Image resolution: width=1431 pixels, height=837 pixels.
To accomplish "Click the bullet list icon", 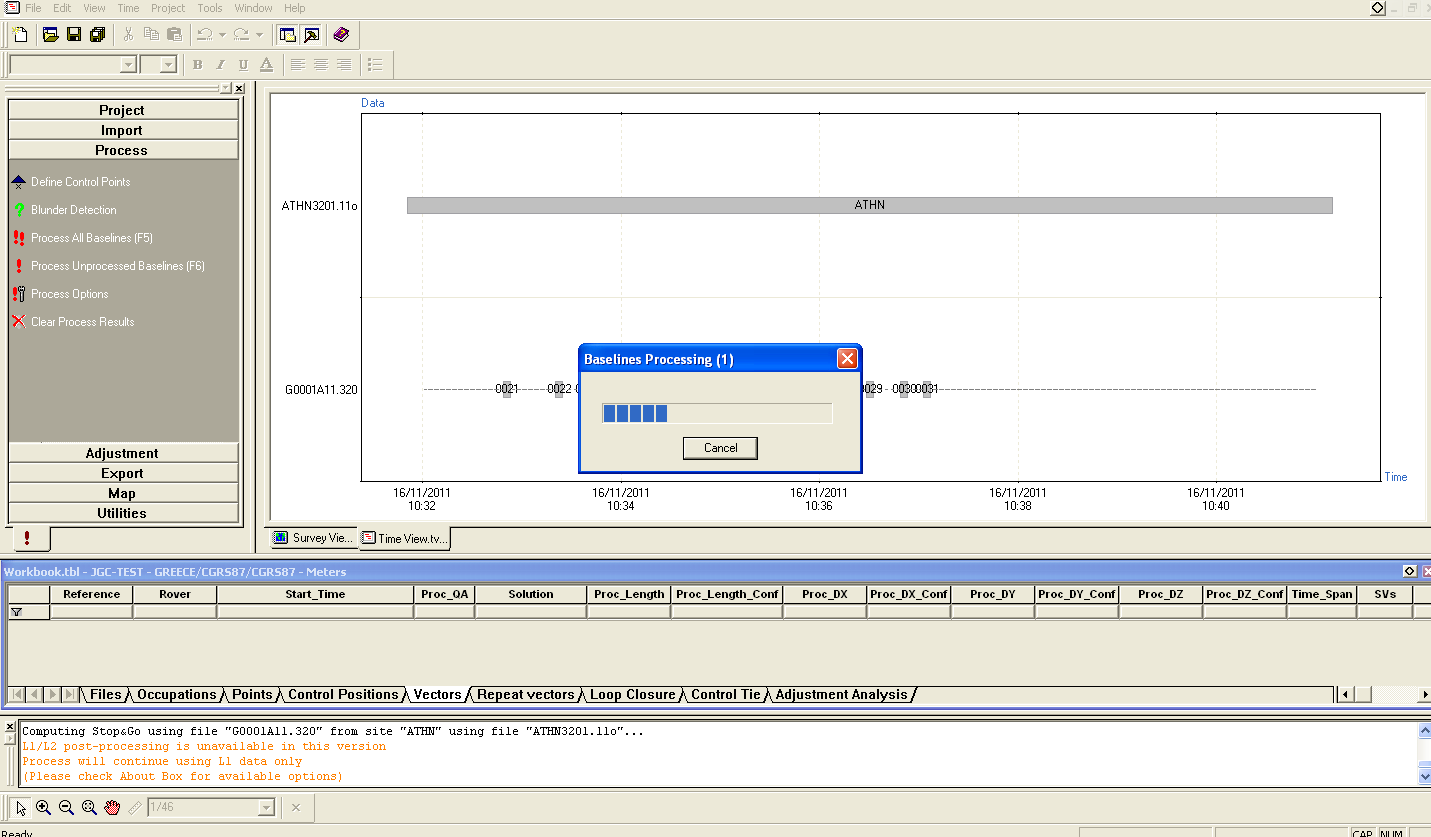I will [x=375, y=65].
